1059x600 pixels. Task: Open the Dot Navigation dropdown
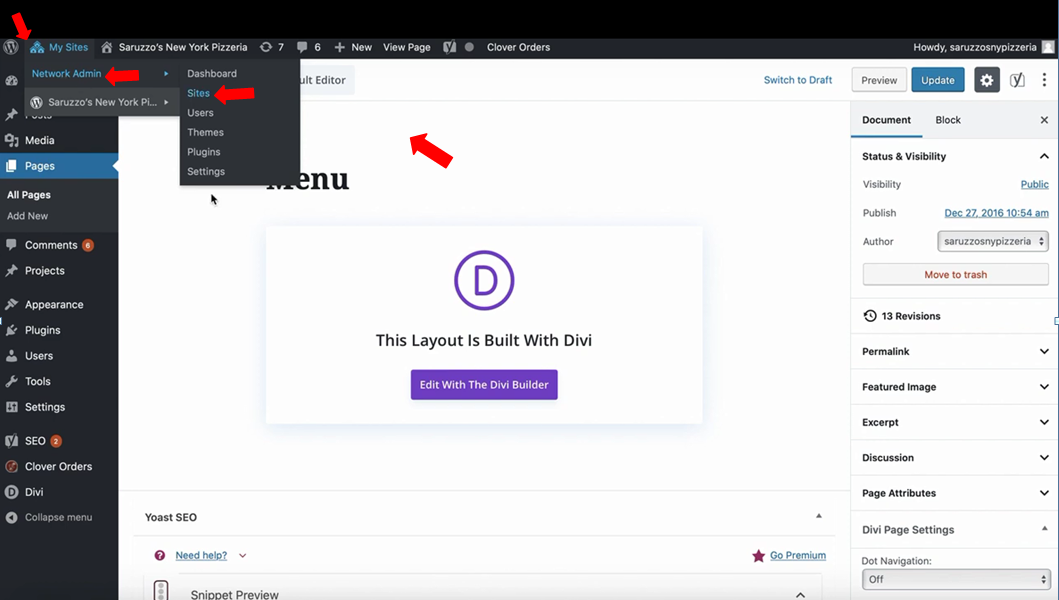(955, 579)
